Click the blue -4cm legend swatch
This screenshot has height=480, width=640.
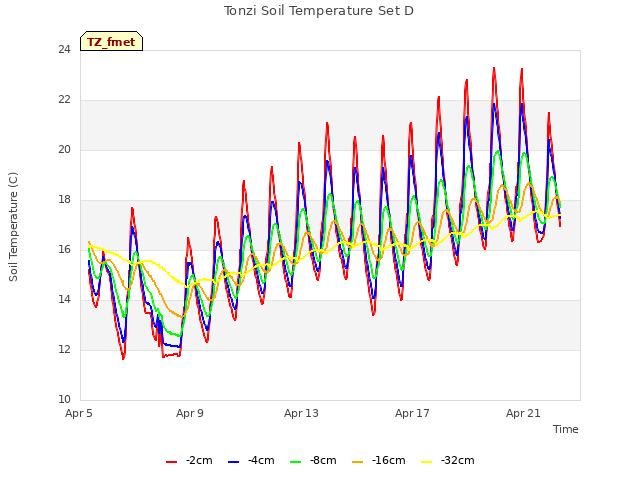[233, 462]
